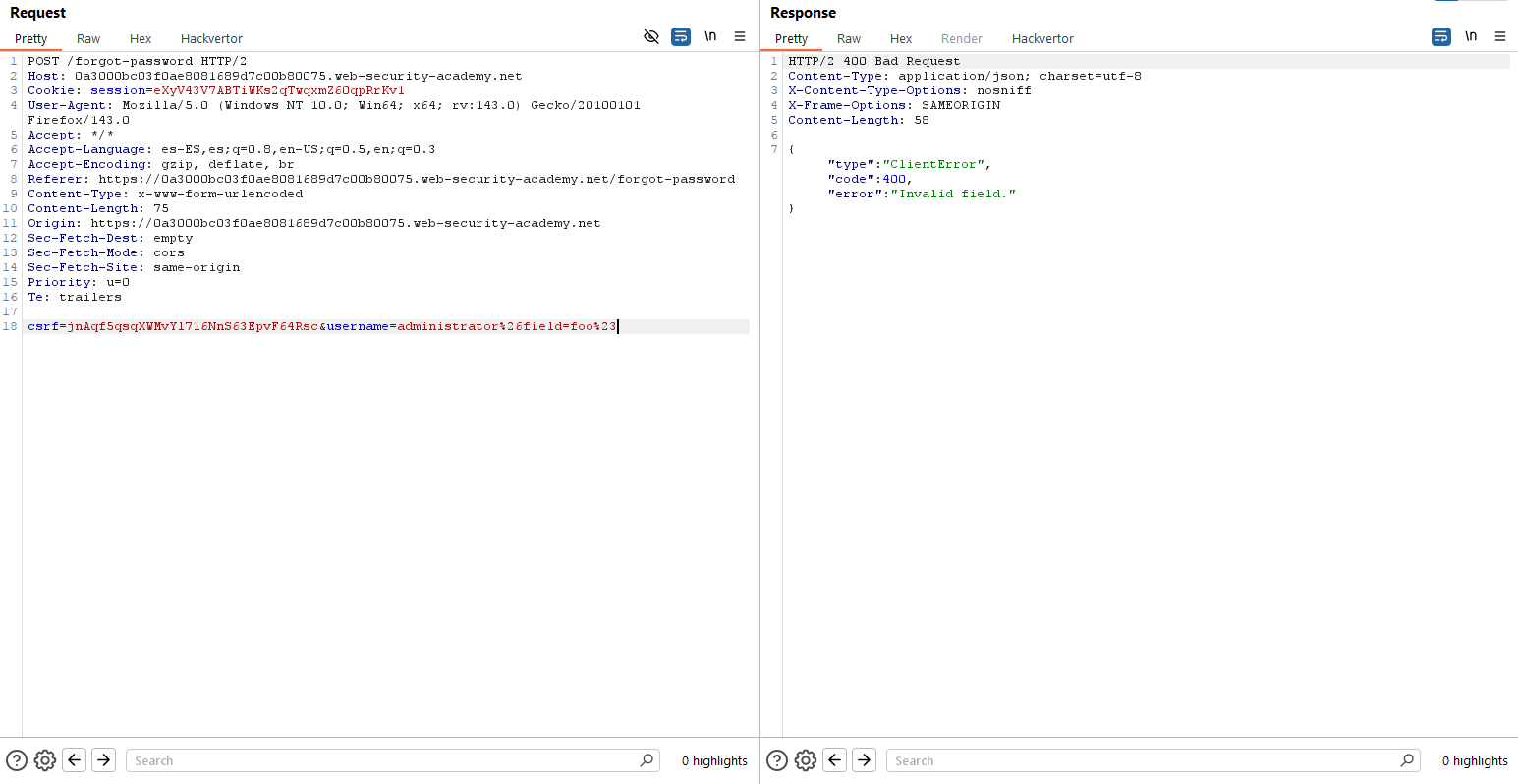
Task: Click the Request search input field
Action: click(383, 760)
